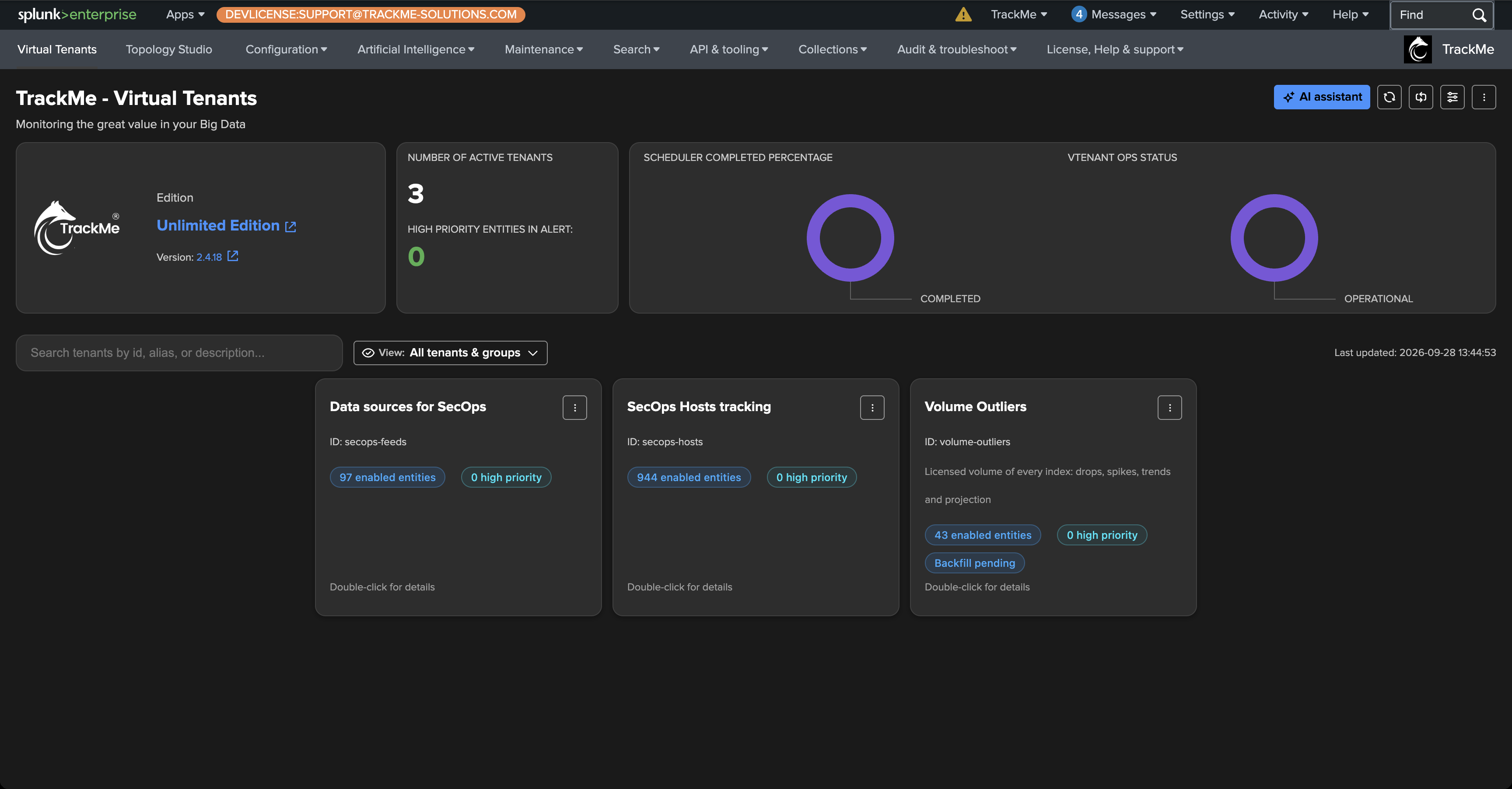Click the Messages count badge showing 4
This screenshot has height=789, width=1512.
pyautogui.click(x=1078, y=15)
